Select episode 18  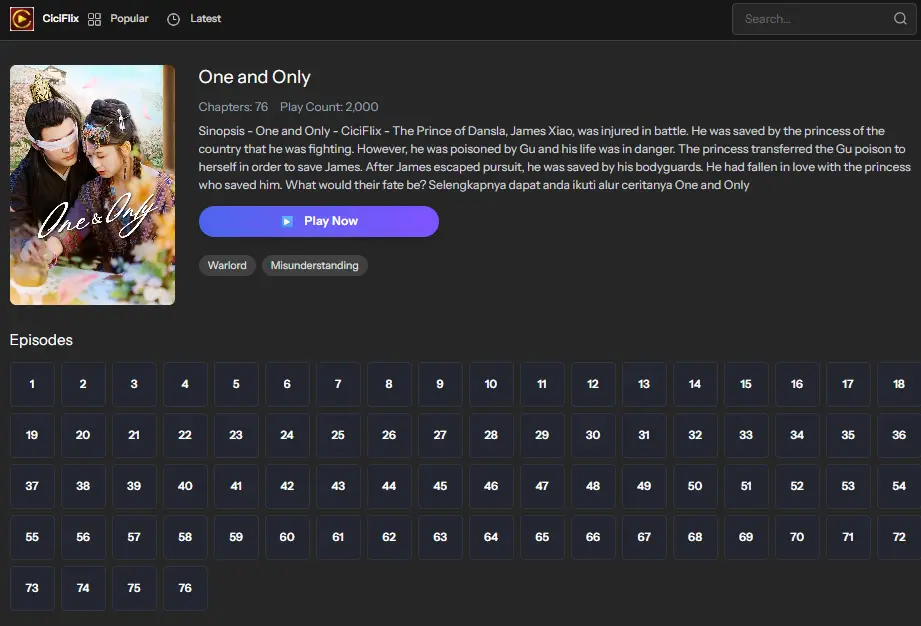tap(898, 384)
